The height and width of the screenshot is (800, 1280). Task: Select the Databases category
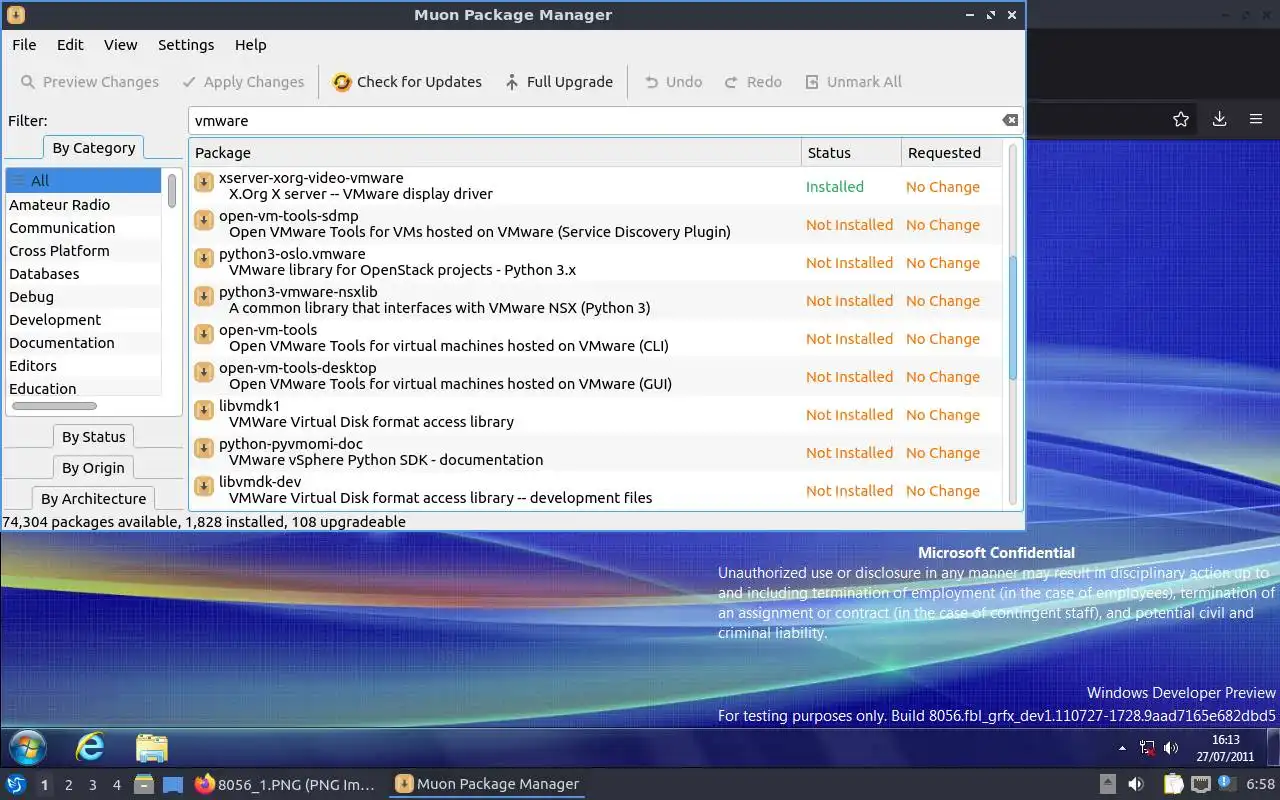pyautogui.click(x=83, y=274)
